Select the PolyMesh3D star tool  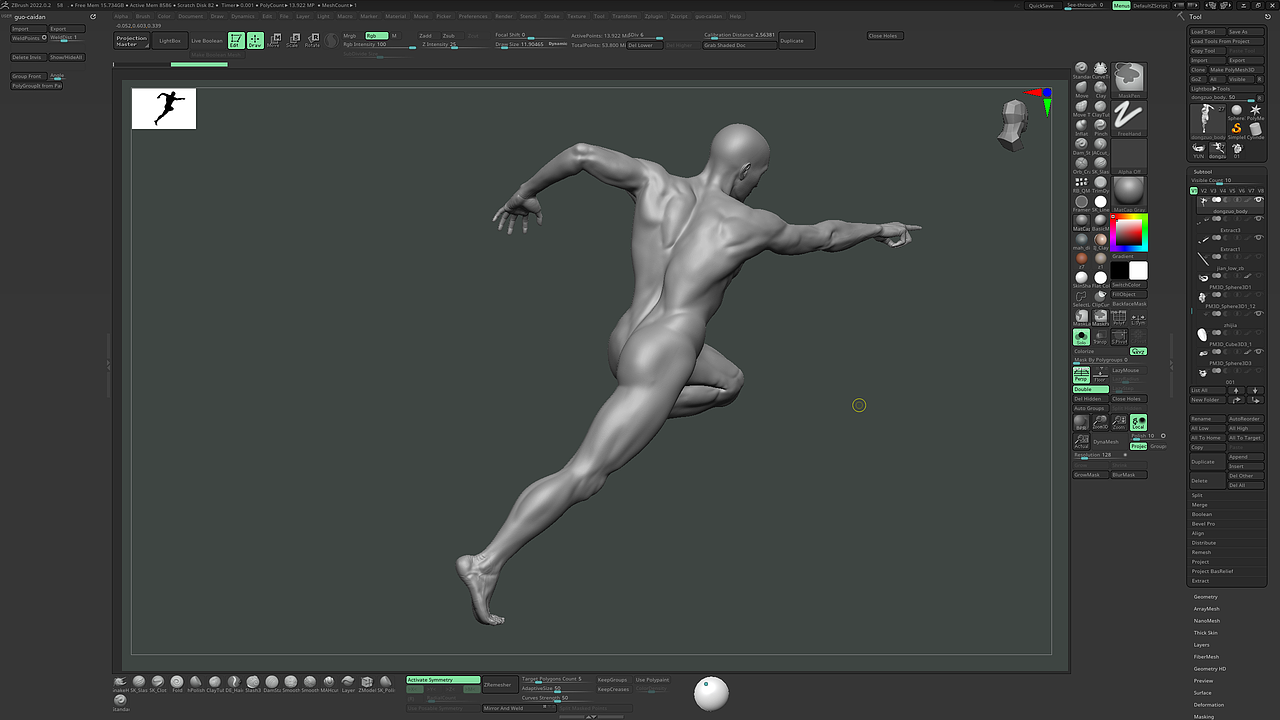click(x=1257, y=110)
